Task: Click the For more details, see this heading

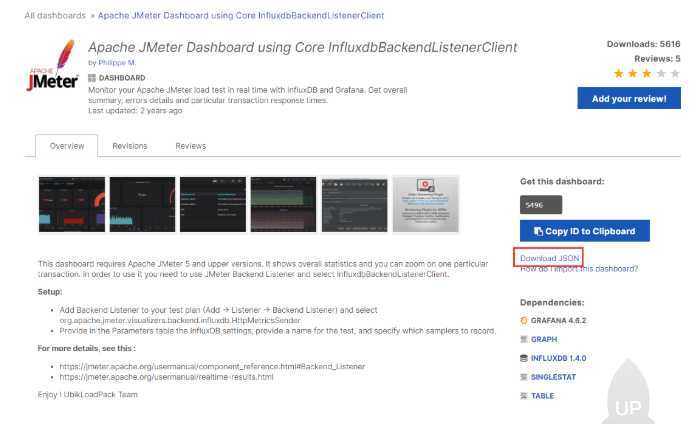Action: pyautogui.click(x=87, y=348)
